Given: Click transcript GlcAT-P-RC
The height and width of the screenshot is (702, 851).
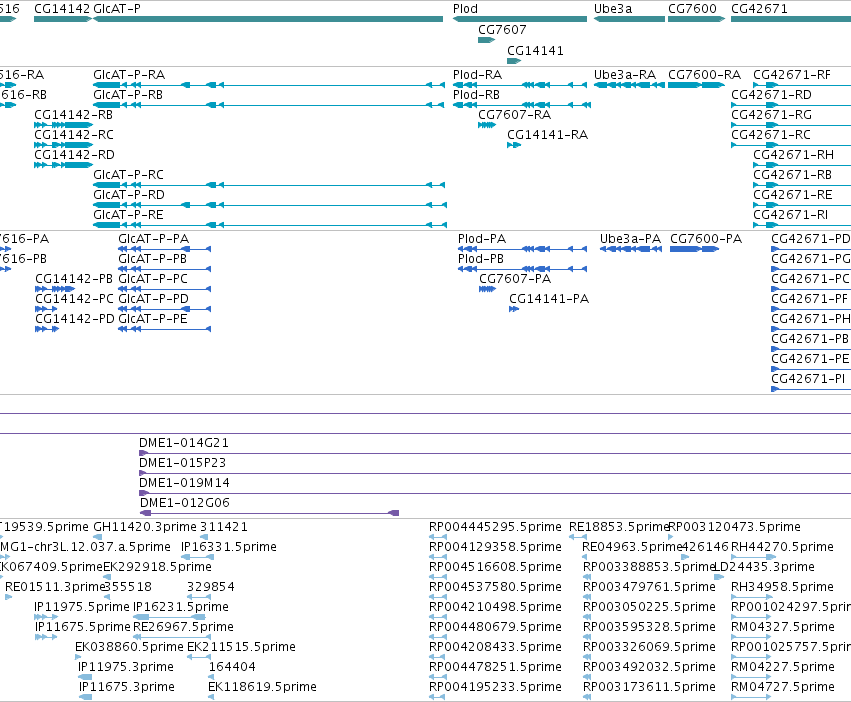Looking at the screenshot, I should (x=269, y=185).
